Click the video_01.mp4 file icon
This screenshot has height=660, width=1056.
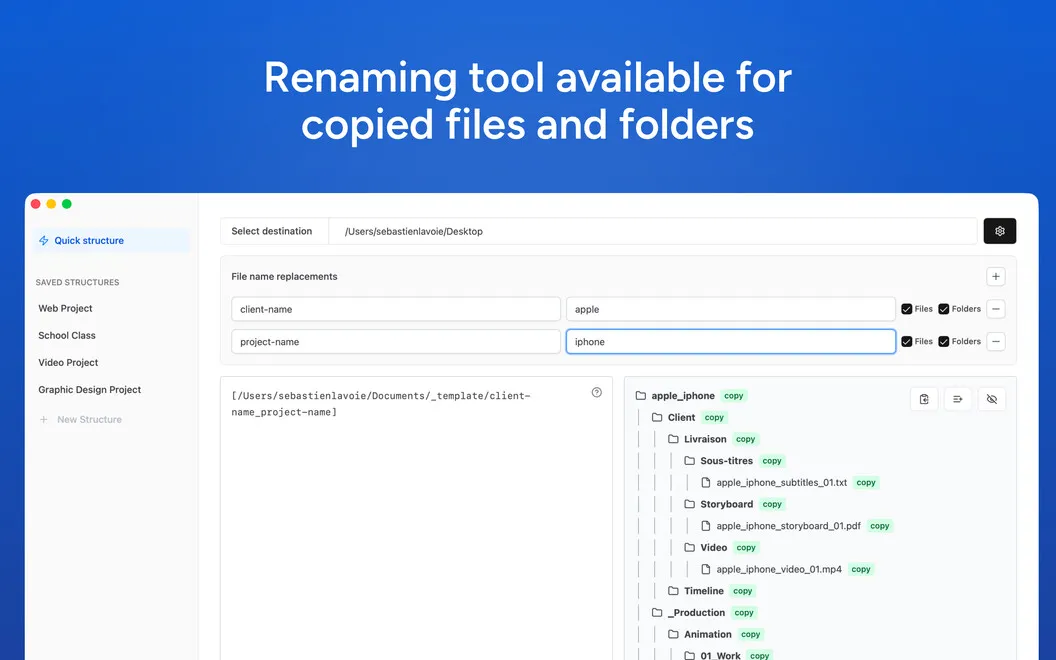tap(706, 569)
